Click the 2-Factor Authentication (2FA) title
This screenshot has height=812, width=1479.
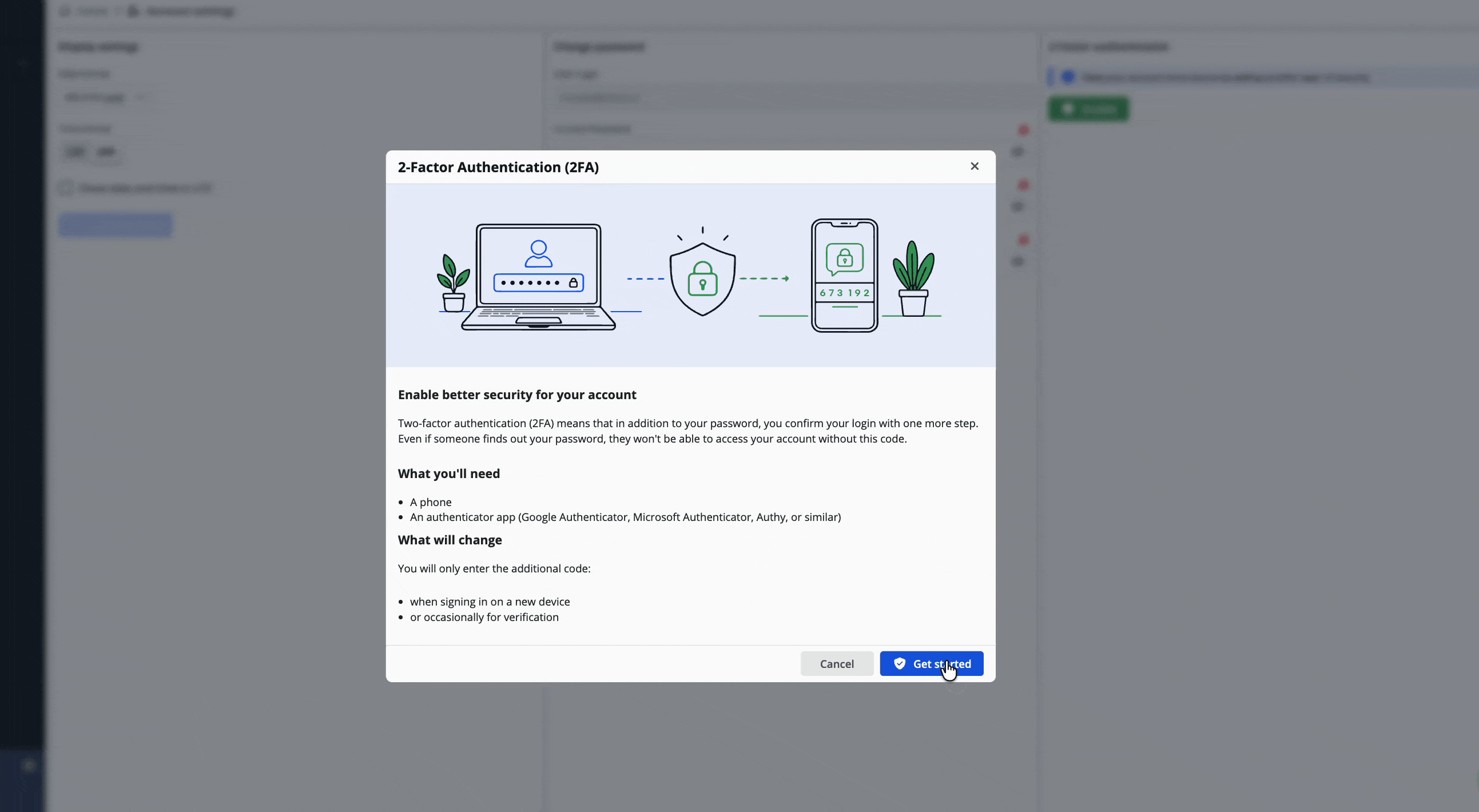pyautogui.click(x=498, y=167)
